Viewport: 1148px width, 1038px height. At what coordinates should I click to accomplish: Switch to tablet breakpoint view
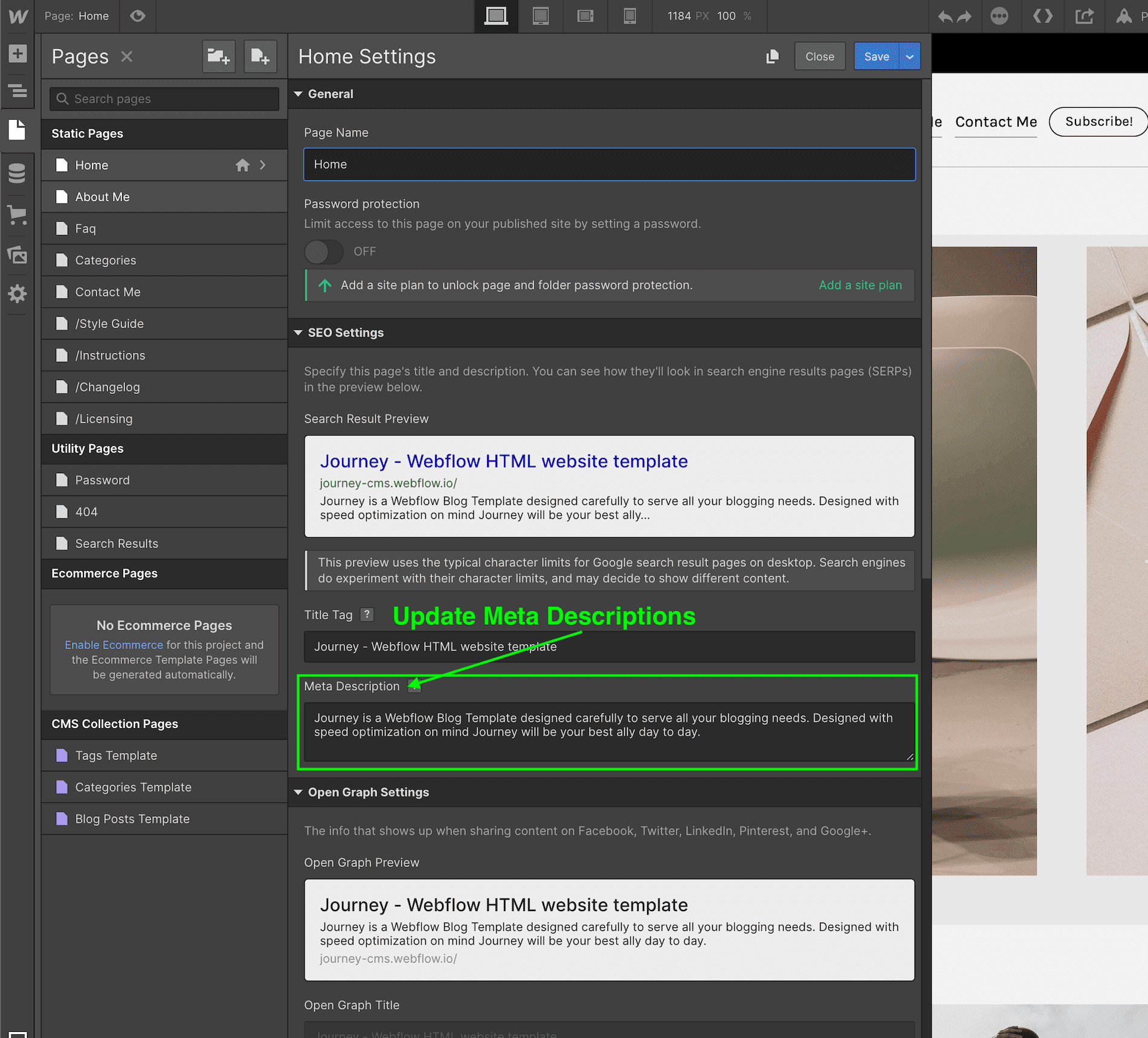541,16
